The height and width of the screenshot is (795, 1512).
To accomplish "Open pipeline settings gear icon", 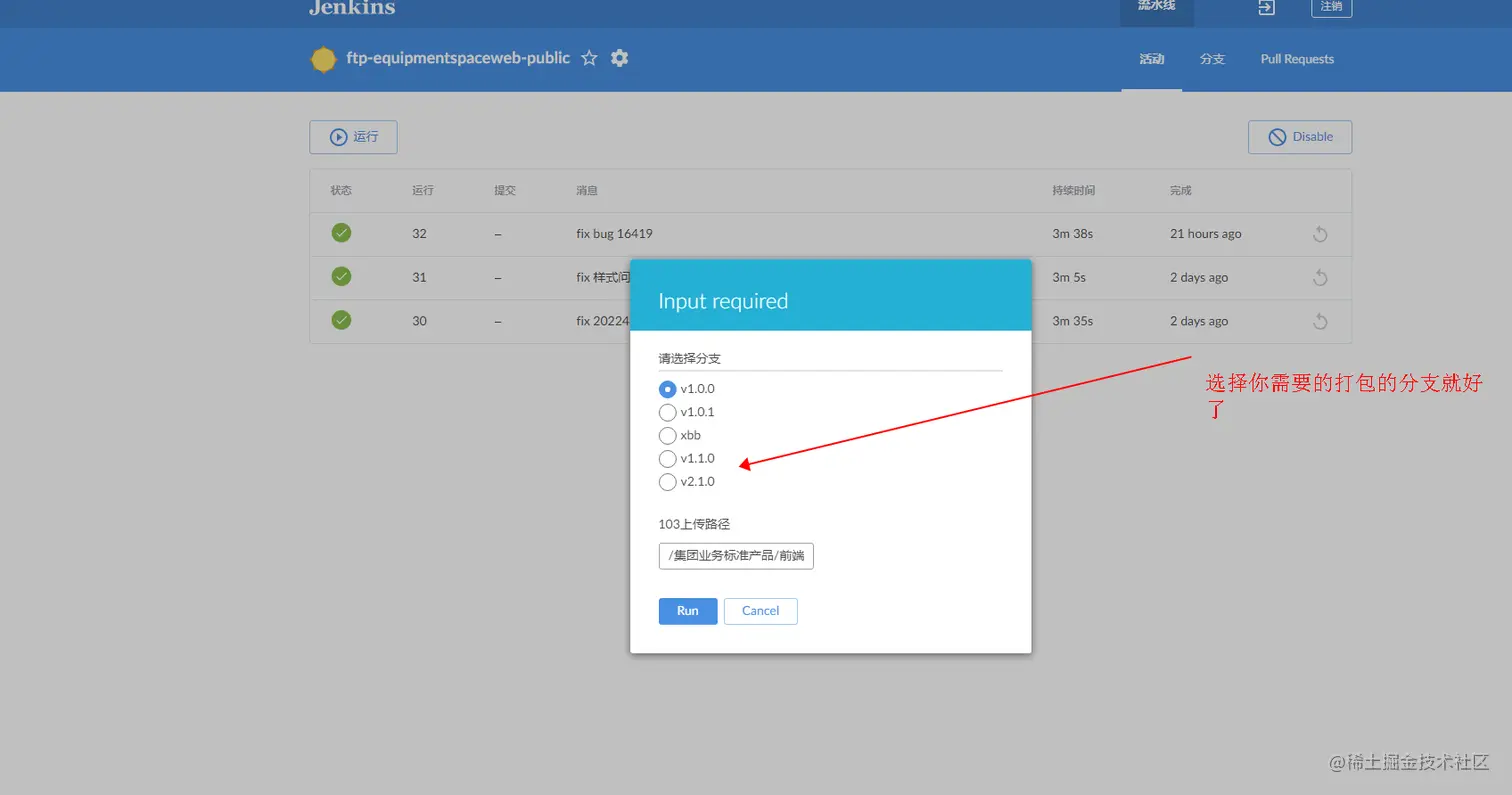I will (x=620, y=58).
